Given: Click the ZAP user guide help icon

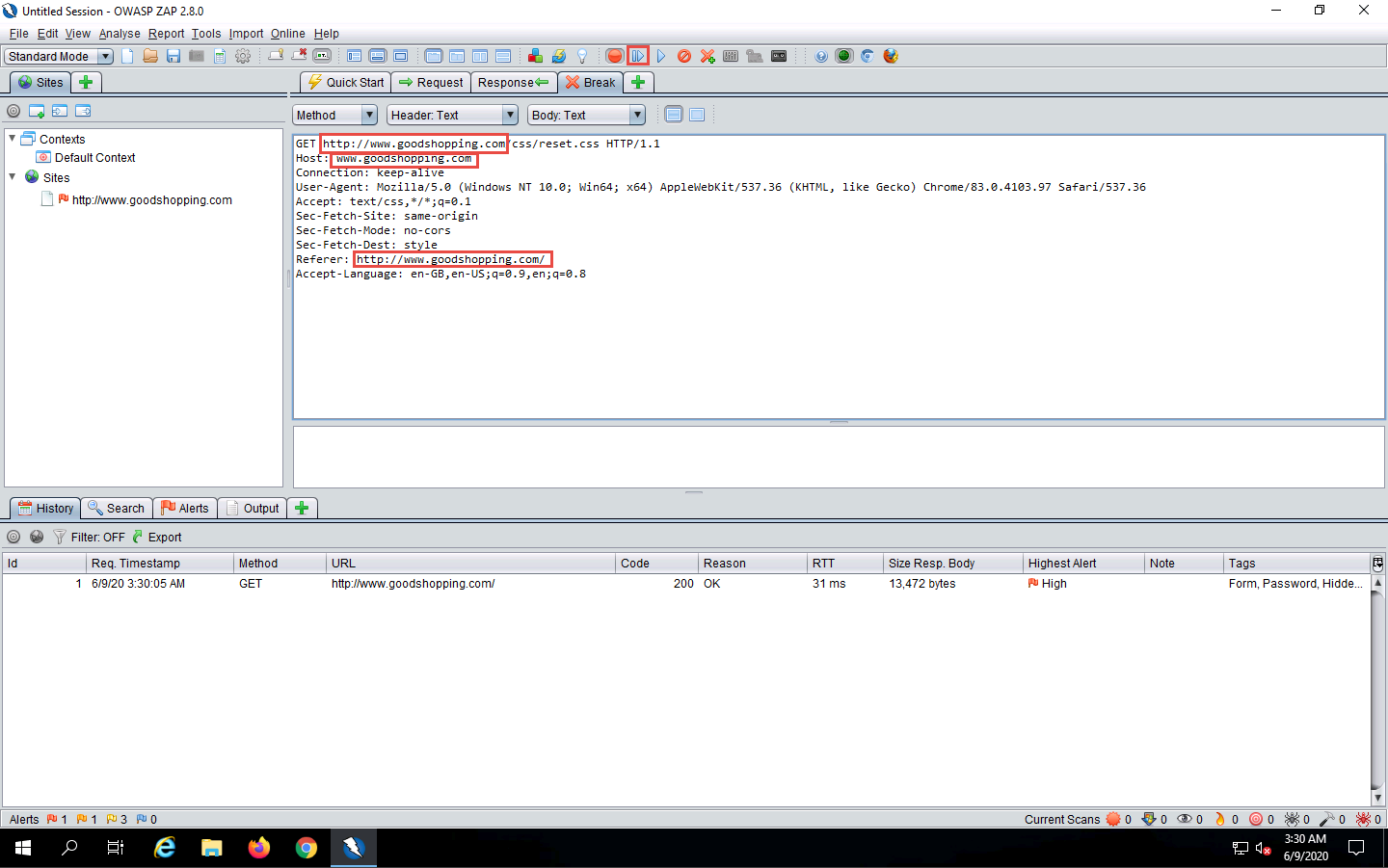Looking at the screenshot, I should click(x=821, y=56).
